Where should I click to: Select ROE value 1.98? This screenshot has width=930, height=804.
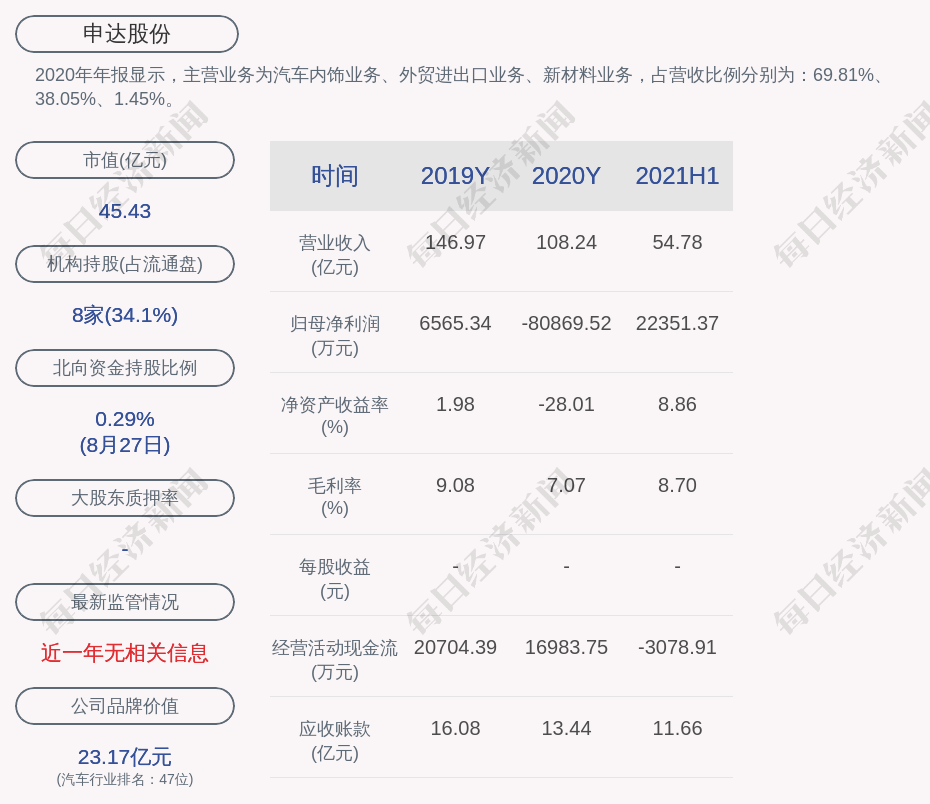pos(455,404)
